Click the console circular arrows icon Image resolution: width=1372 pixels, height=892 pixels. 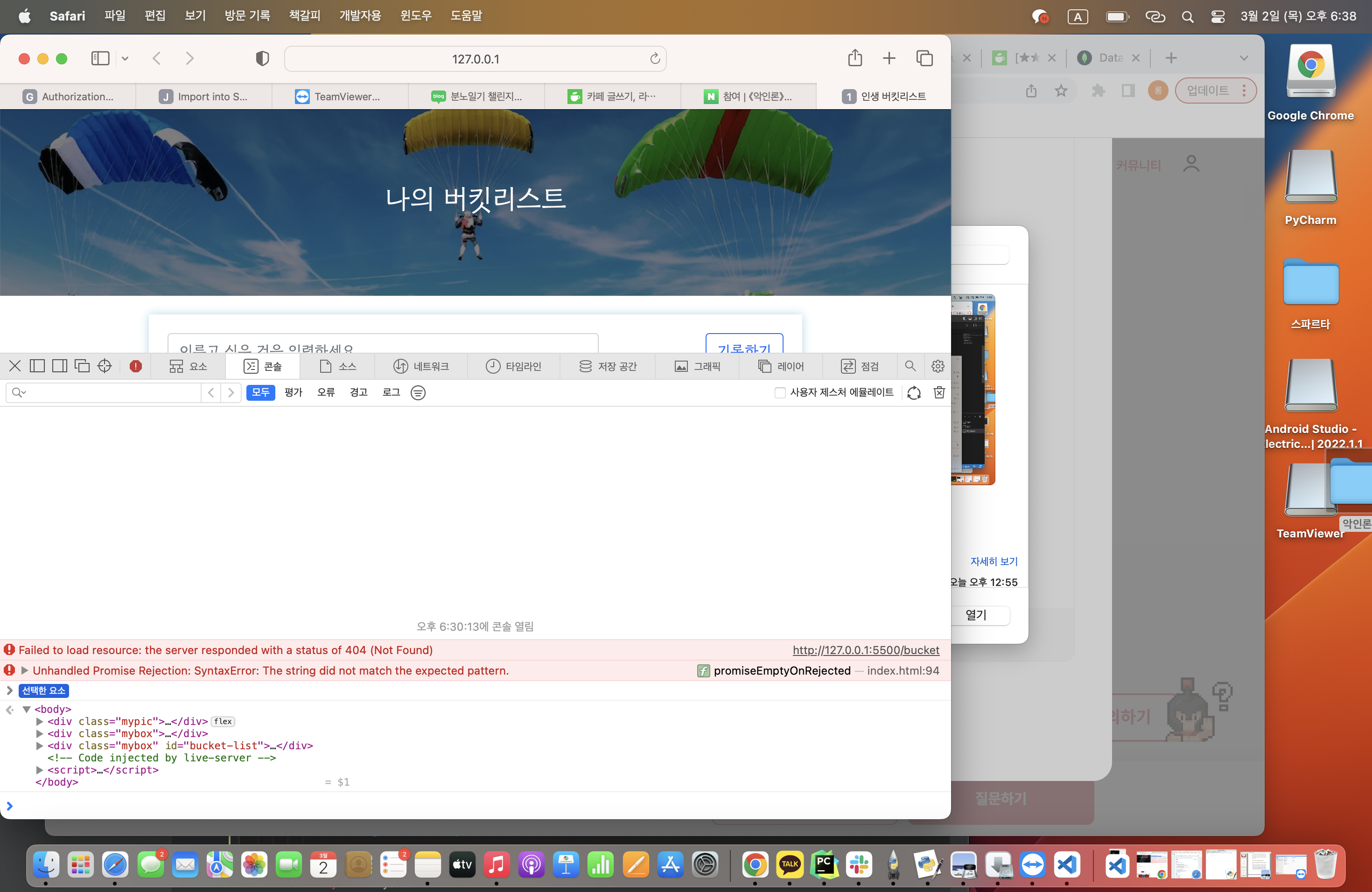914,393
